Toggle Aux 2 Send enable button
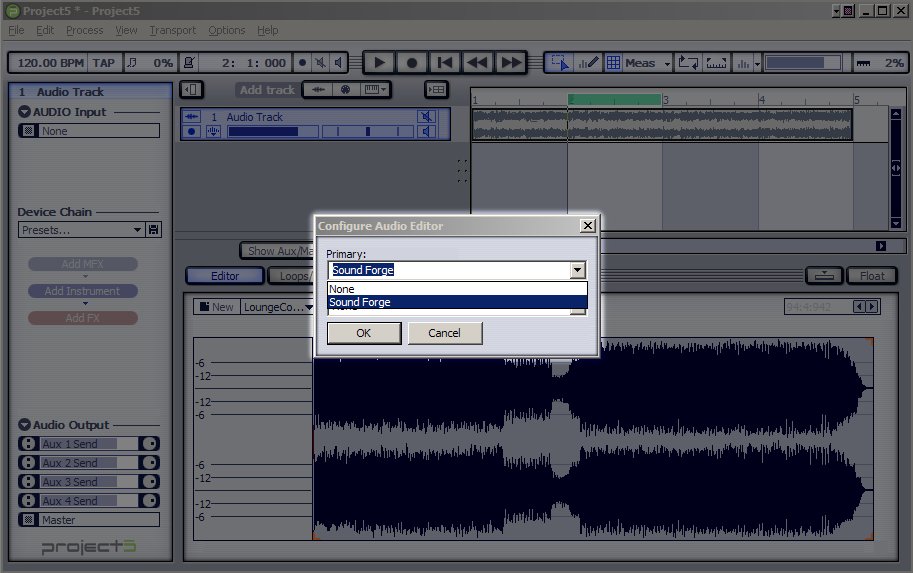Image resolution: width=913 pixels, height=573 pixels. (28, 462)
